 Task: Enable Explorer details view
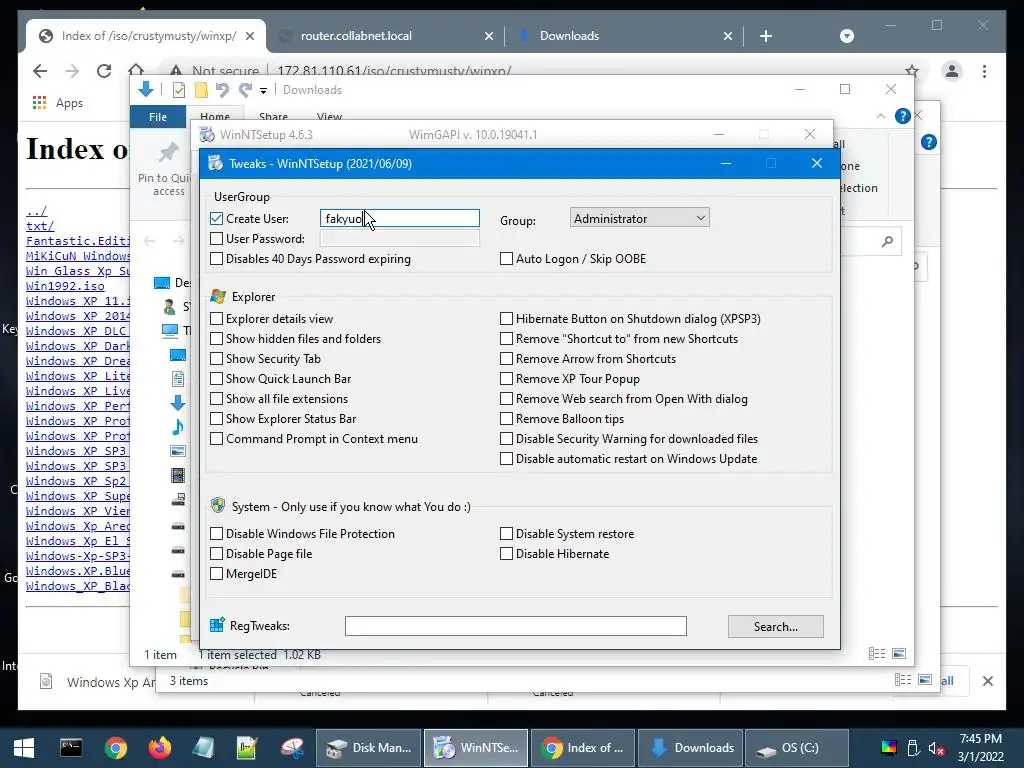tap(217, 319)
